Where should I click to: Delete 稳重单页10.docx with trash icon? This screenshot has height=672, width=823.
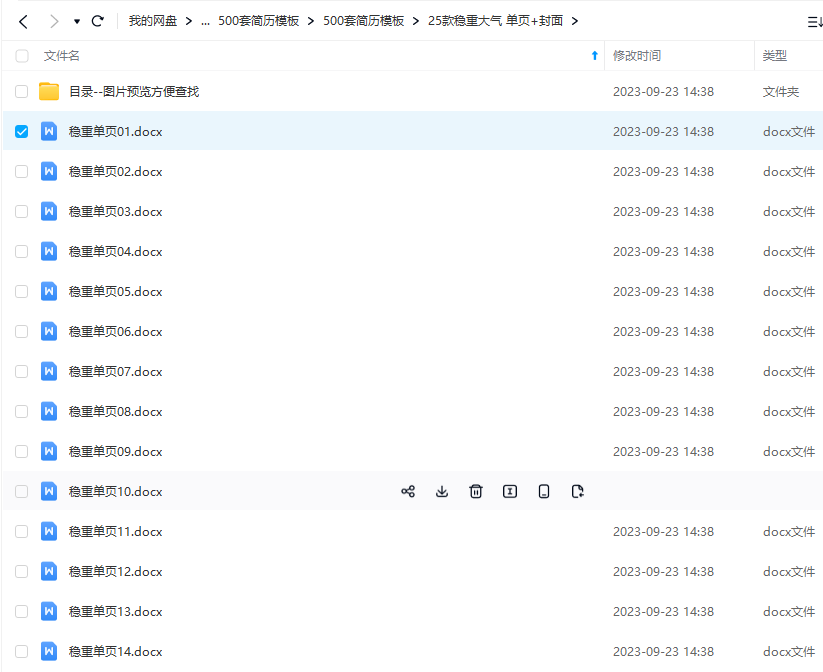point(476,491)
